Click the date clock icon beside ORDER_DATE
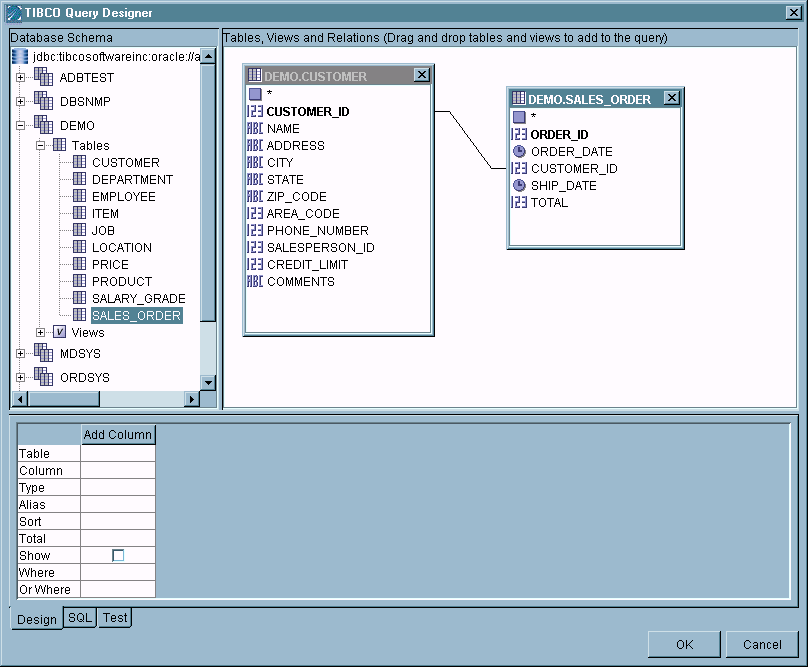 [519, 152]
